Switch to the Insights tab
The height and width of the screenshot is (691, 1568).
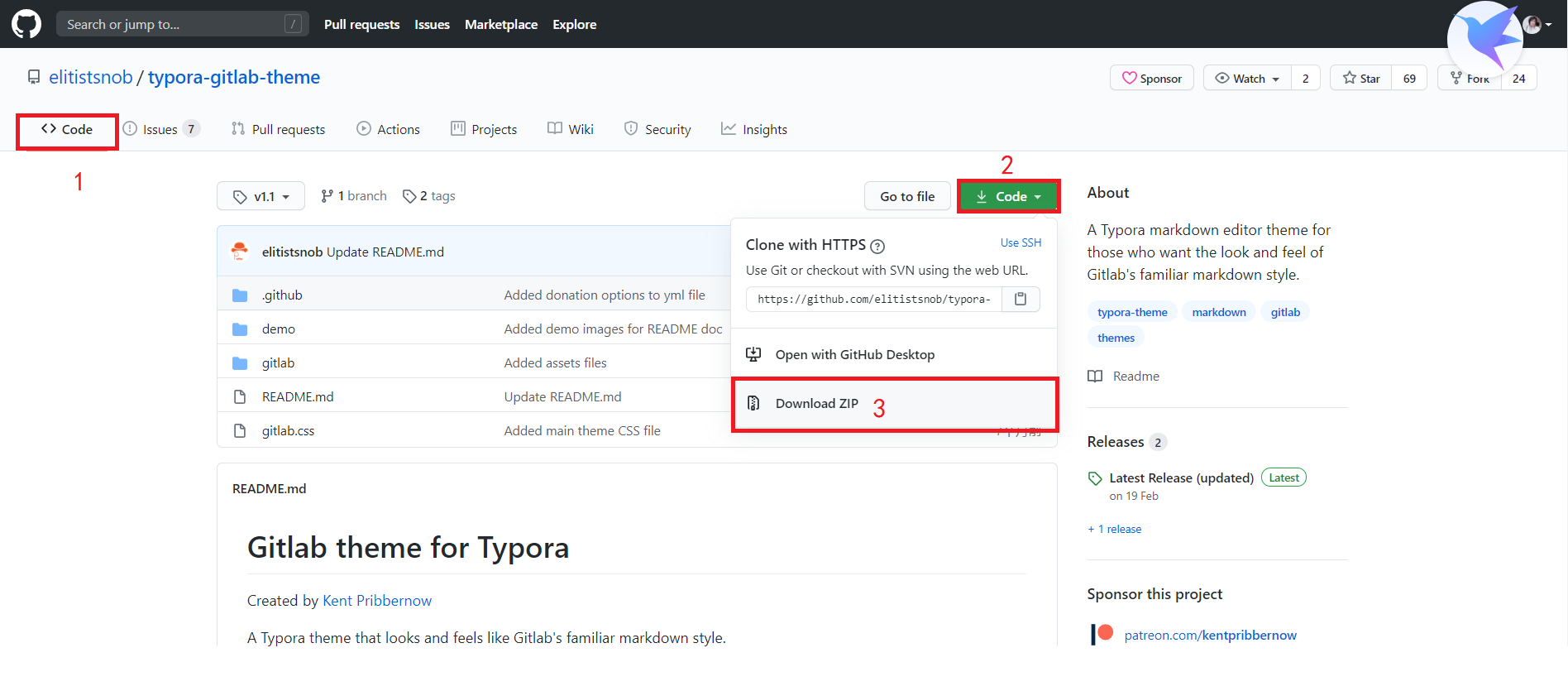point(754,129)
